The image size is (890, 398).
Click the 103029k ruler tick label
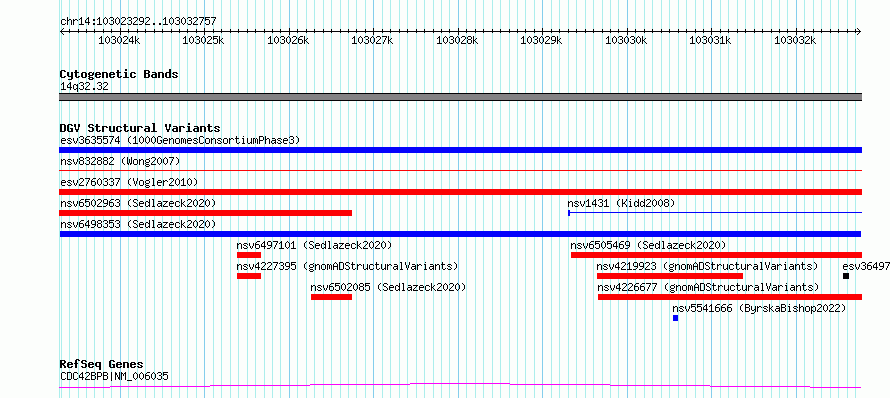(x=541, y=40)
